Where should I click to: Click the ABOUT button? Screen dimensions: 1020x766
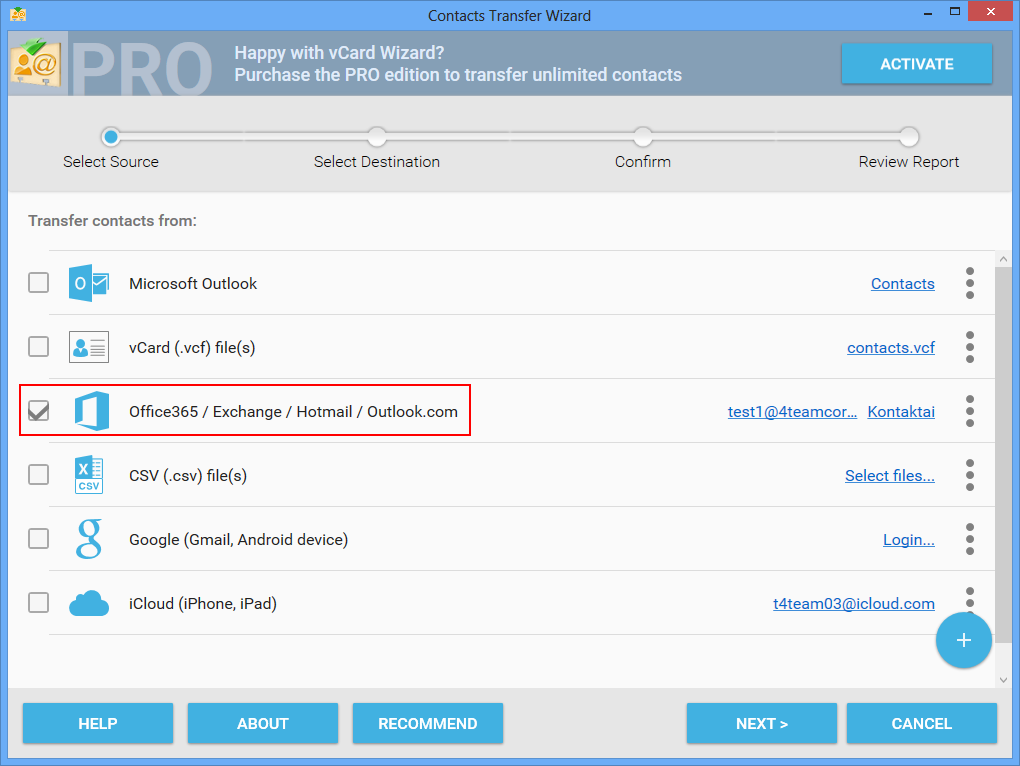263,723
